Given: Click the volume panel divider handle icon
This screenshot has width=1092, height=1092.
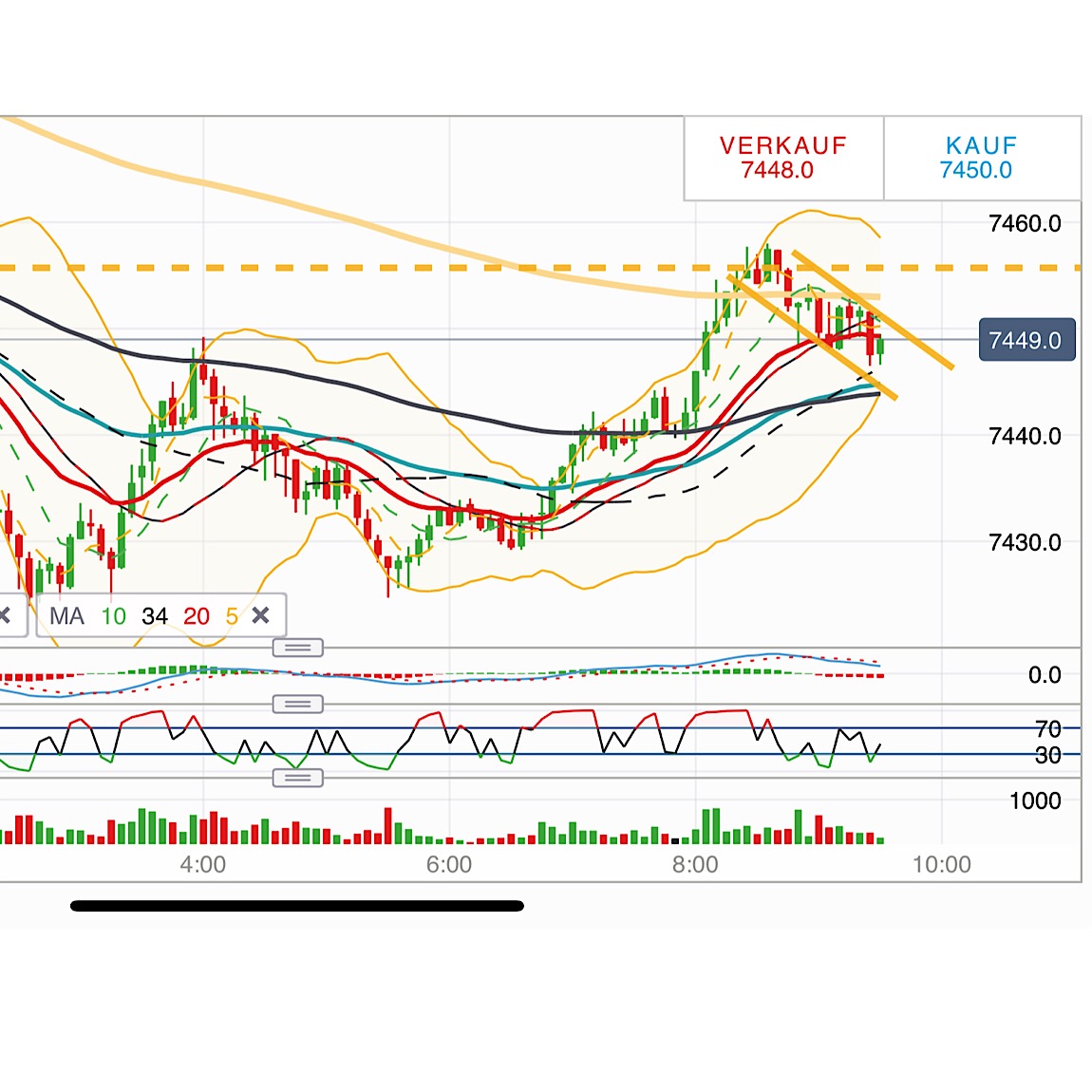Looking at the screenshot, I should click(x=298, y=779).
